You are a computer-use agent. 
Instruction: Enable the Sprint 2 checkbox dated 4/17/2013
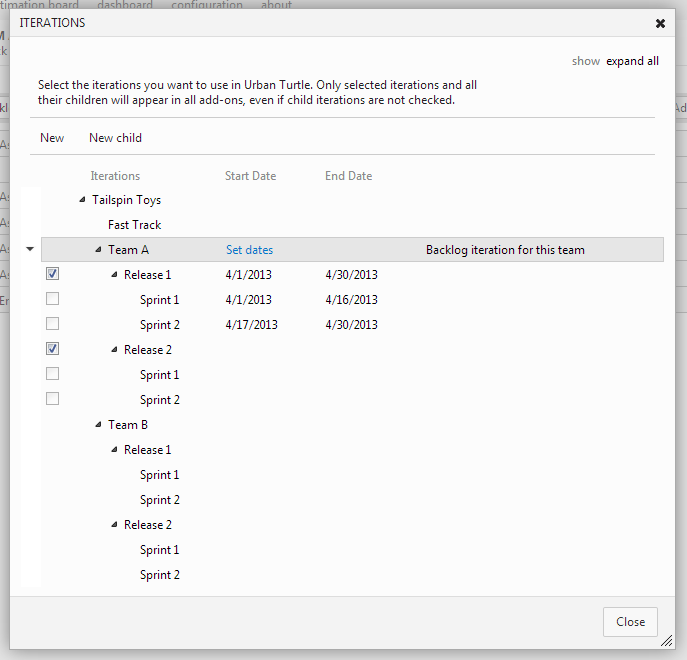click(53, 324)
